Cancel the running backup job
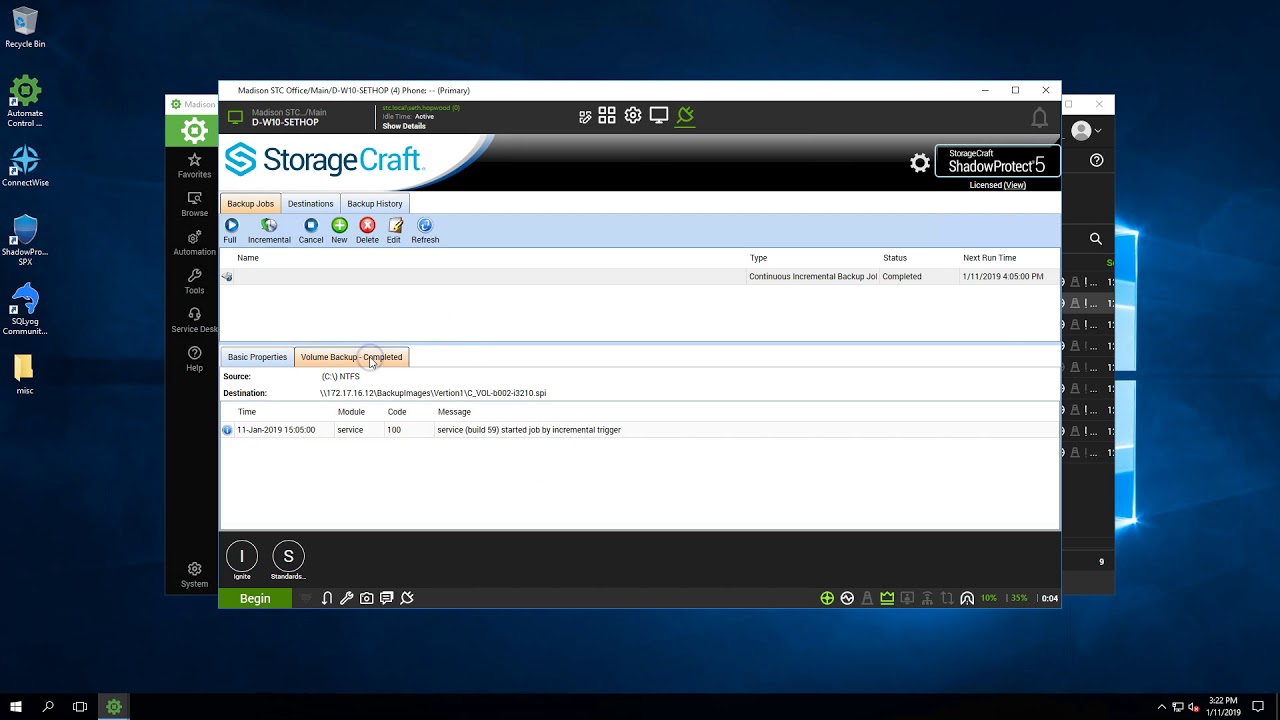The height and width of the screenshot is (720, 1280). coord(311,231)
